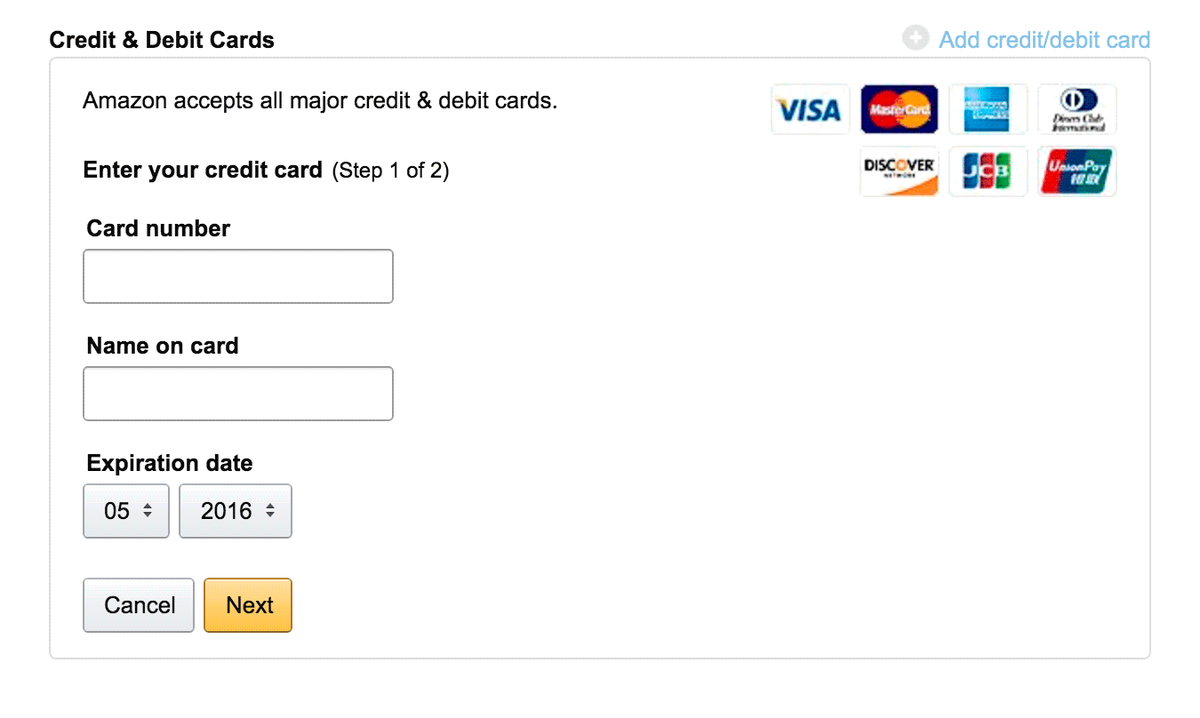
Task: Click the Next button
Action: [248, 605]
